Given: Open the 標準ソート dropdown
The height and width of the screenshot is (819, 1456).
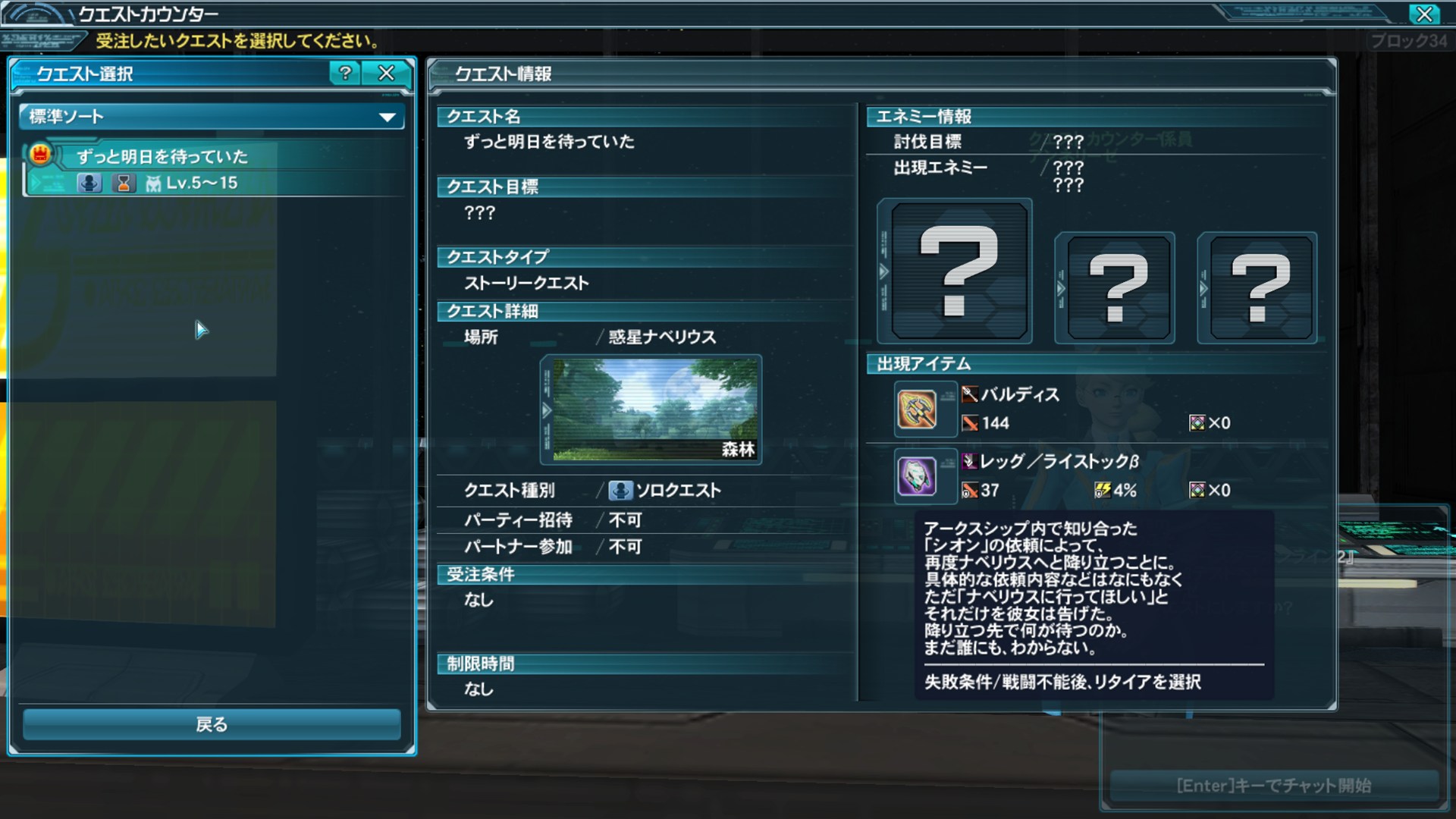Looking at the screenshot, I should (212, 117).
